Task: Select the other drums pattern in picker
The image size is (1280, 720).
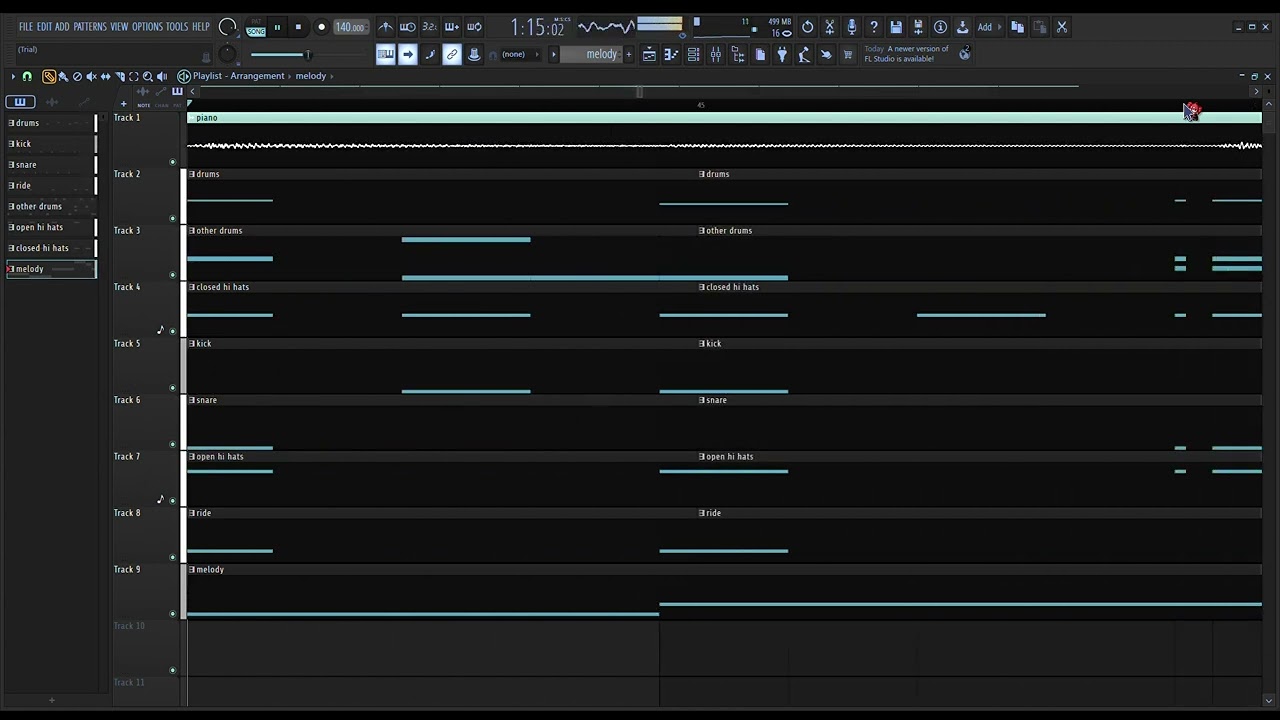Action: point(52,206)
